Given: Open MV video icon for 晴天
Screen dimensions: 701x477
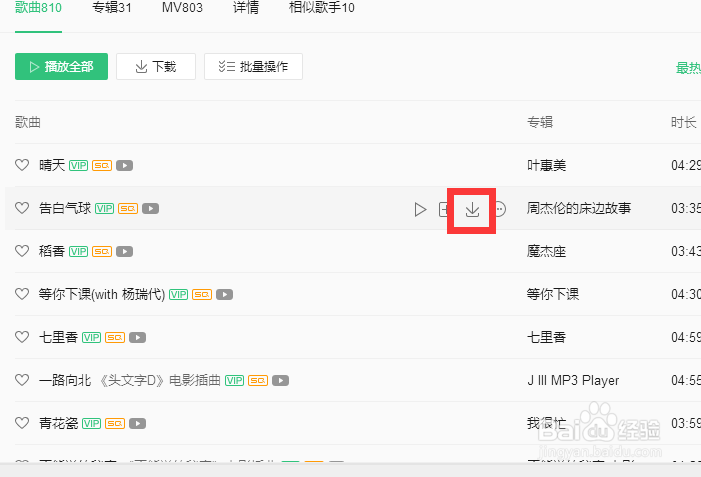Looking at the screenshot, I should 125,165.
